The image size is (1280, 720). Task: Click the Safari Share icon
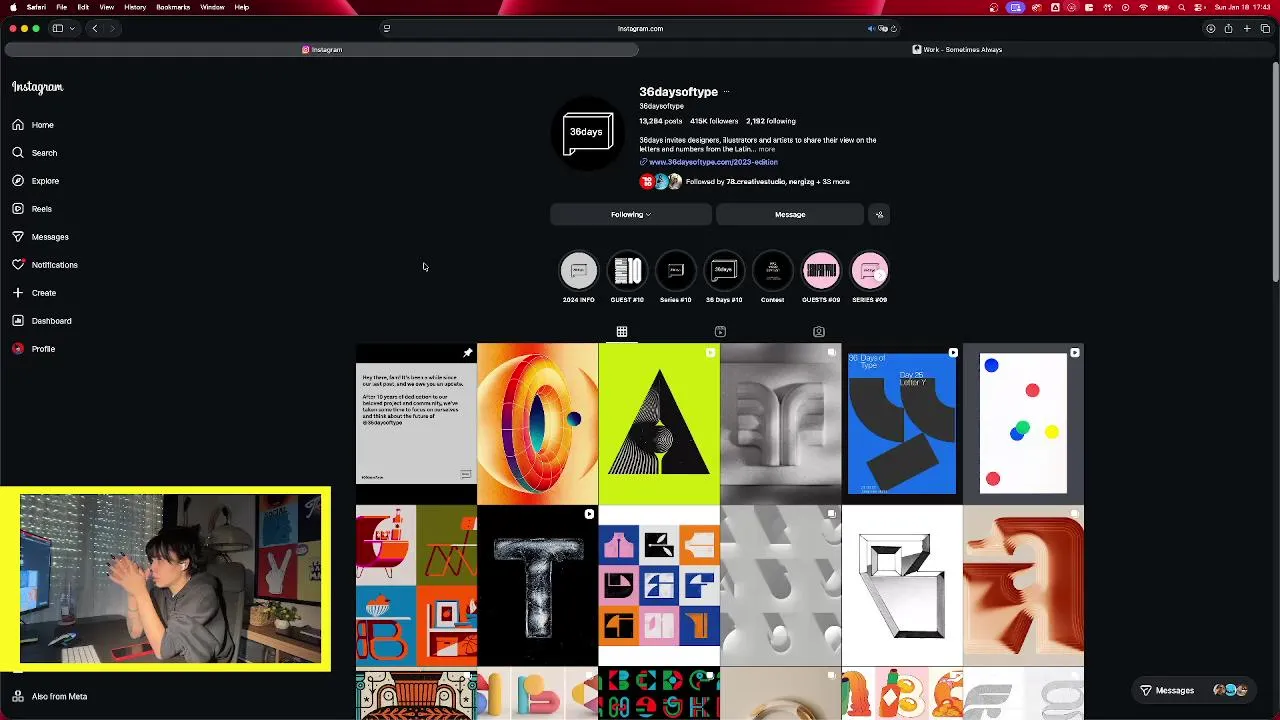[x=1228, y=28]
